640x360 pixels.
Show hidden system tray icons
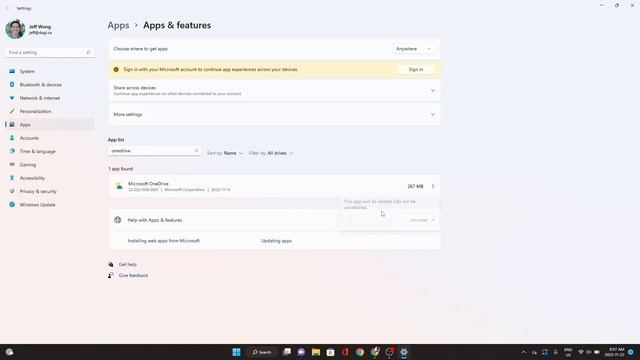click(523, 352)
